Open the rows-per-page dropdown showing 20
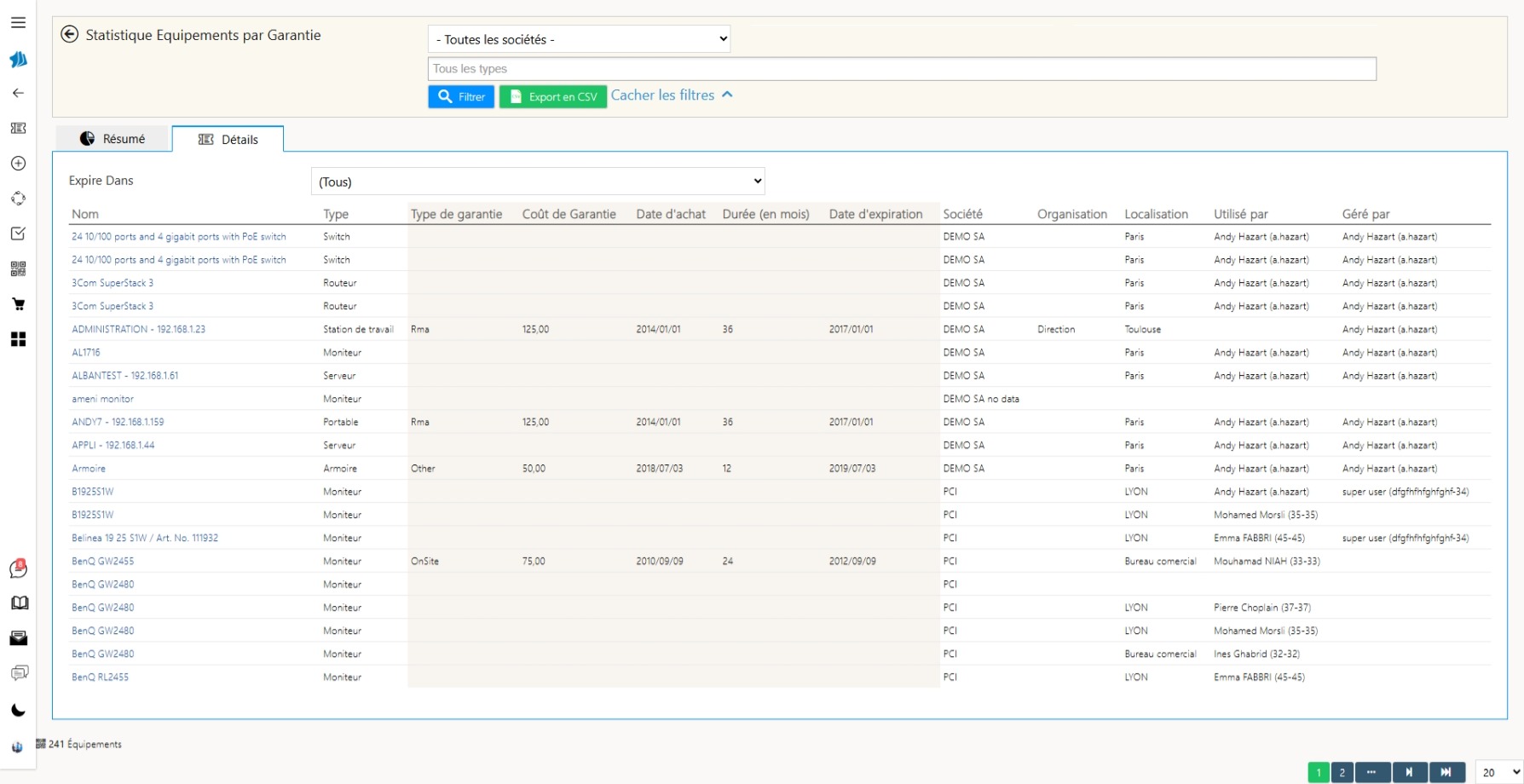 tap(1498, 772)
